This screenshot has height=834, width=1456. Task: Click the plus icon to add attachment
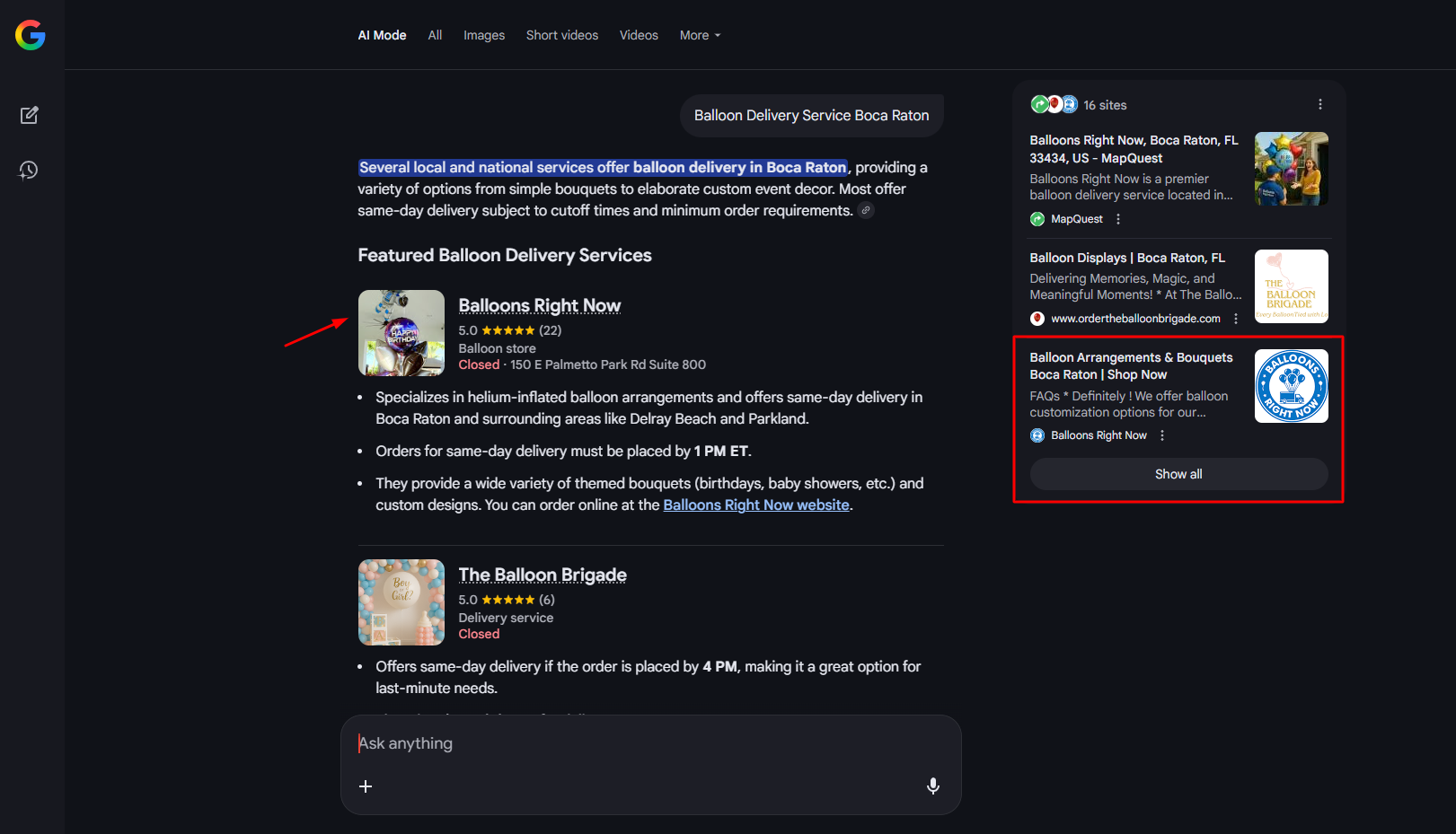366,786
